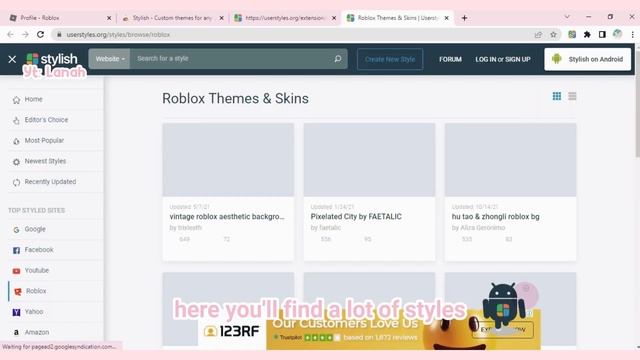Close the Roblox Themes & Skins tab

click(447, 18)
